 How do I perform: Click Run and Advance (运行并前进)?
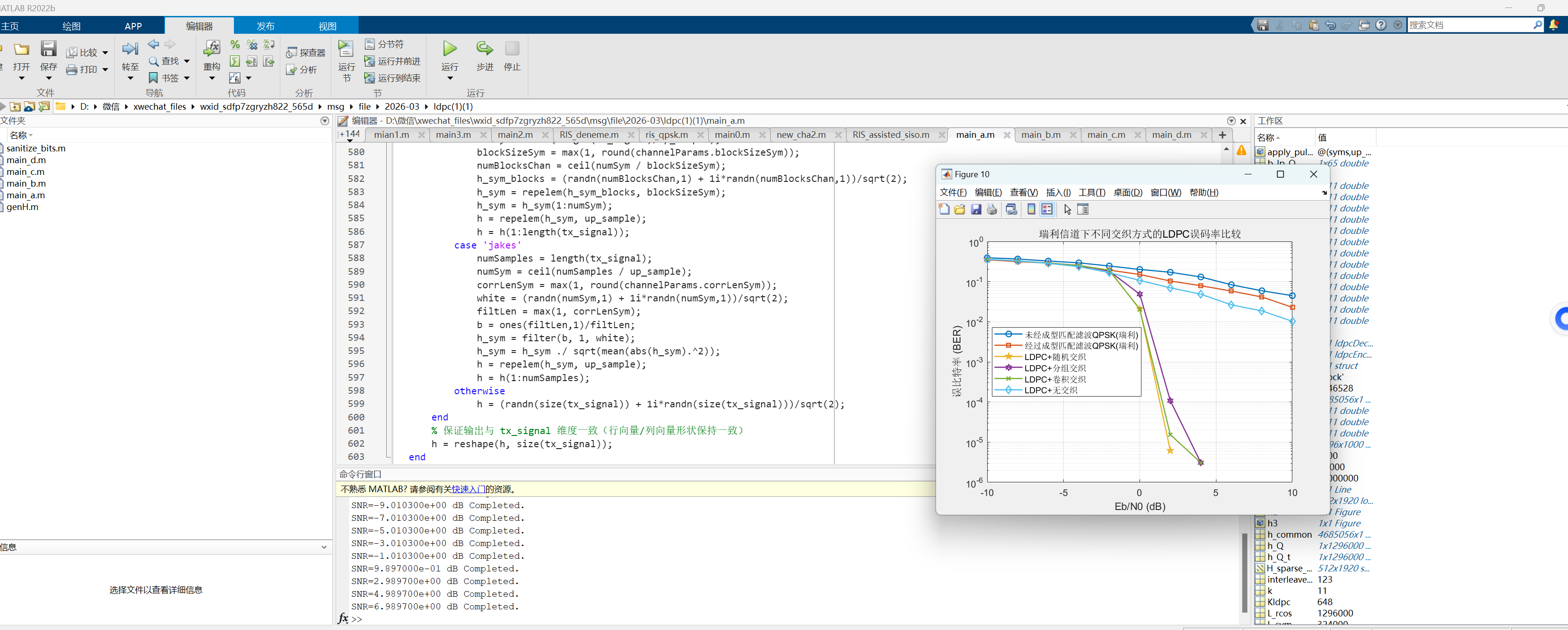[392, 61]
